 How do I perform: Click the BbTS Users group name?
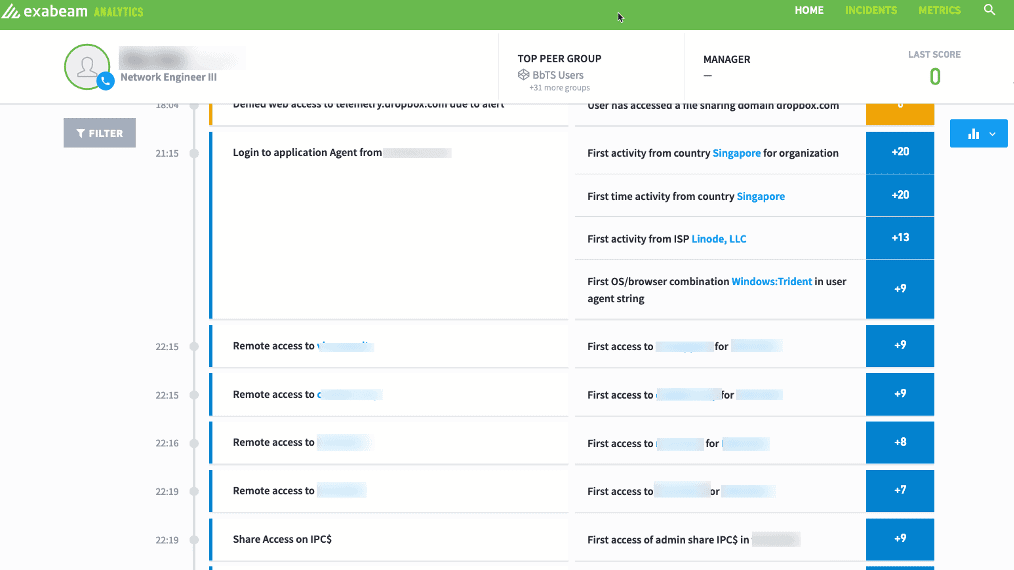557,75
